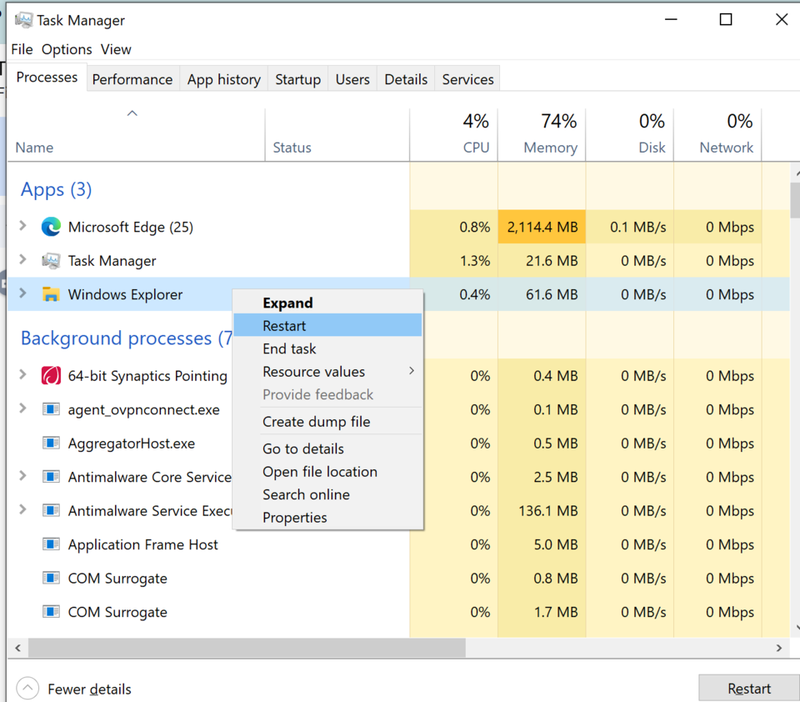This screenshot has width=800, height=702.
Task: Click the sort arrow above Name column
Action: pyautogui.click(x=132, y=113)
